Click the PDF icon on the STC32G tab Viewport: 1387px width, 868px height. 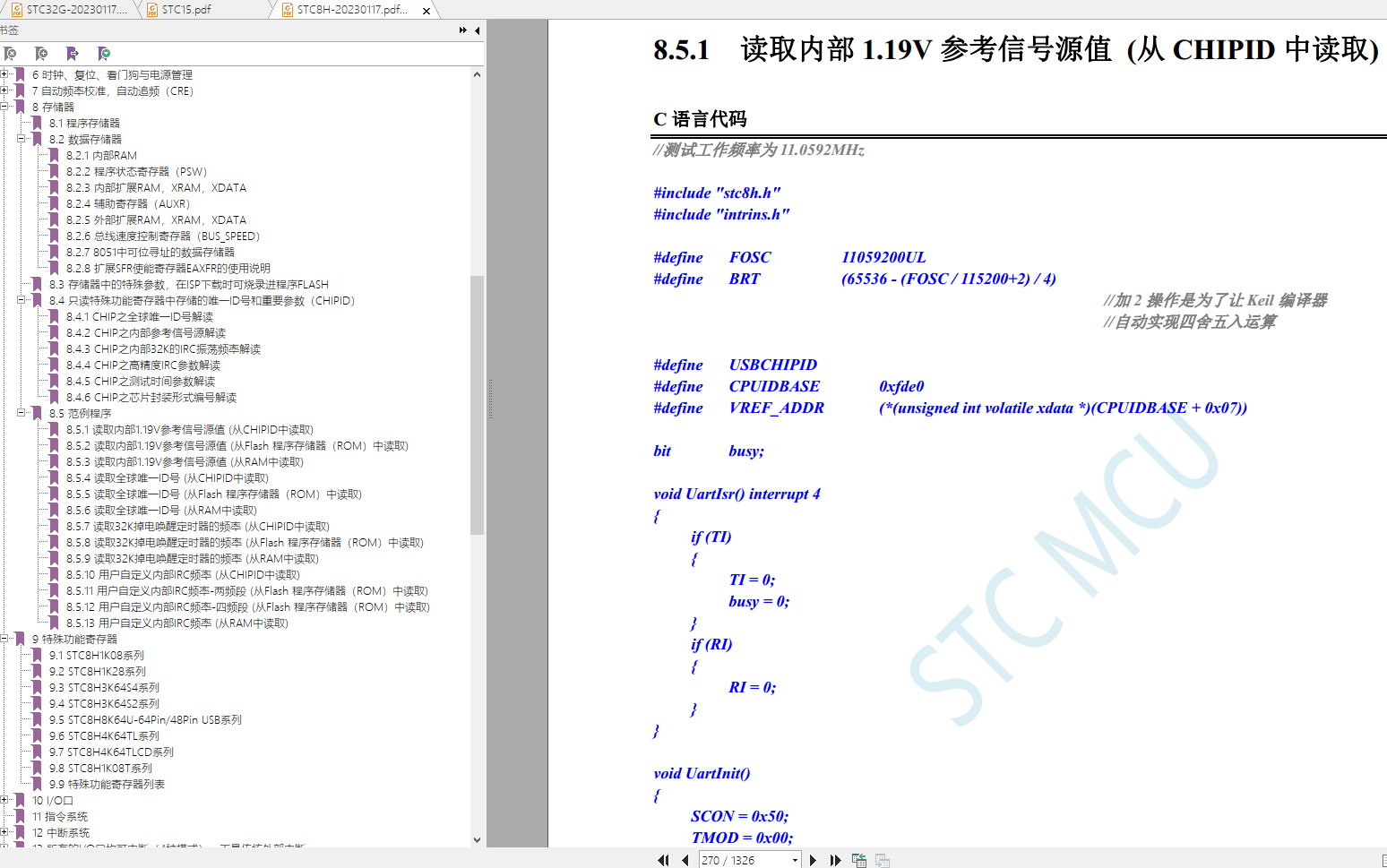click(17, 10)
